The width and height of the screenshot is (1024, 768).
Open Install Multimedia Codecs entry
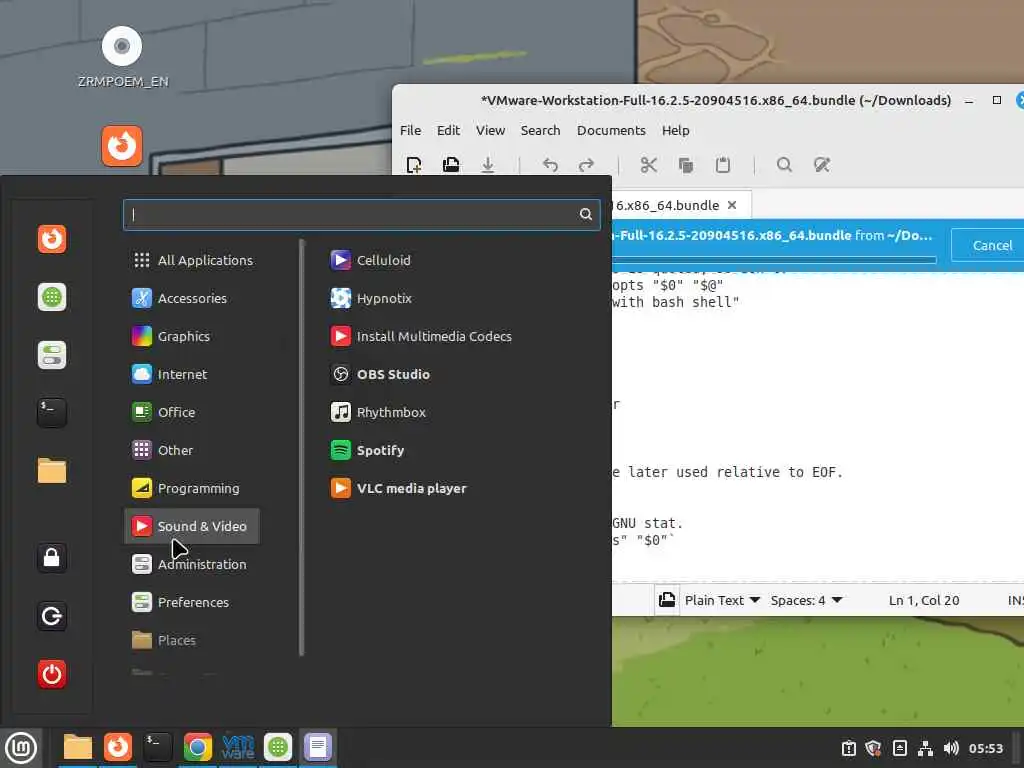click(x=421, y=336)
